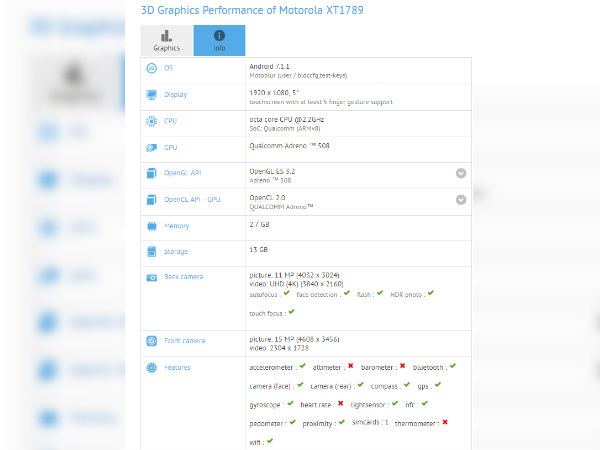The width and height of the screenshot is (600, 450).
Task: Click the GPU label
Action: click(x=171, y=147)
